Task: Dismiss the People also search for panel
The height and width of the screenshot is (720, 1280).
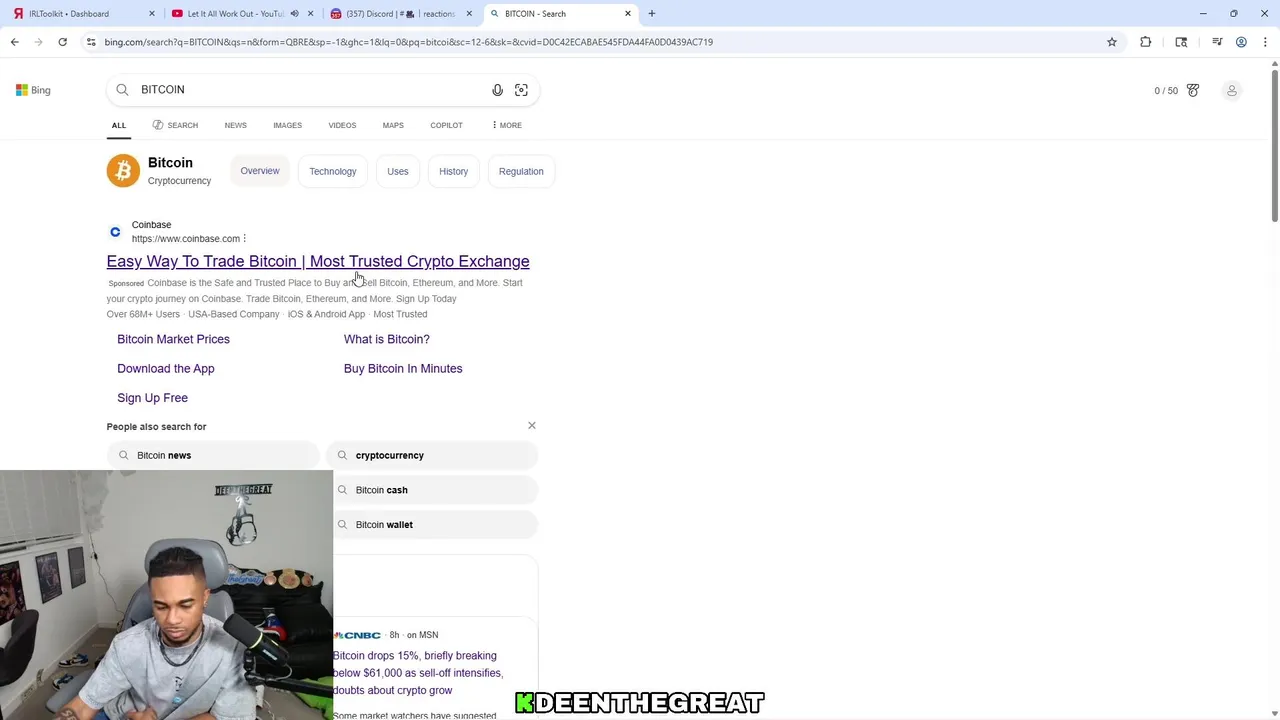Action: (532, 426)
